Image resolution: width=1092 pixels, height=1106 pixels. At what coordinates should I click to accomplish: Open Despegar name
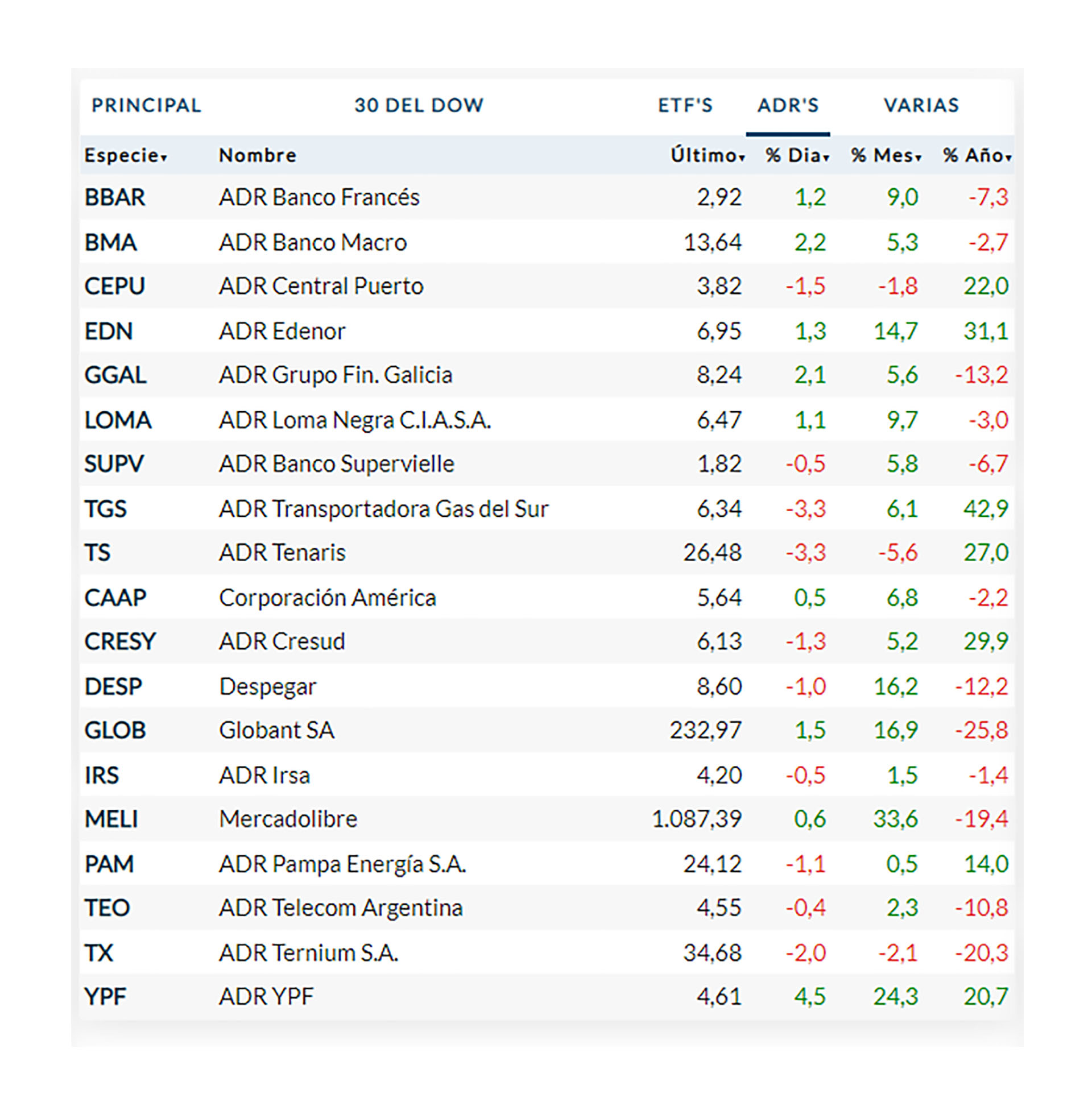pyautogui.click(x=267, y=687)
